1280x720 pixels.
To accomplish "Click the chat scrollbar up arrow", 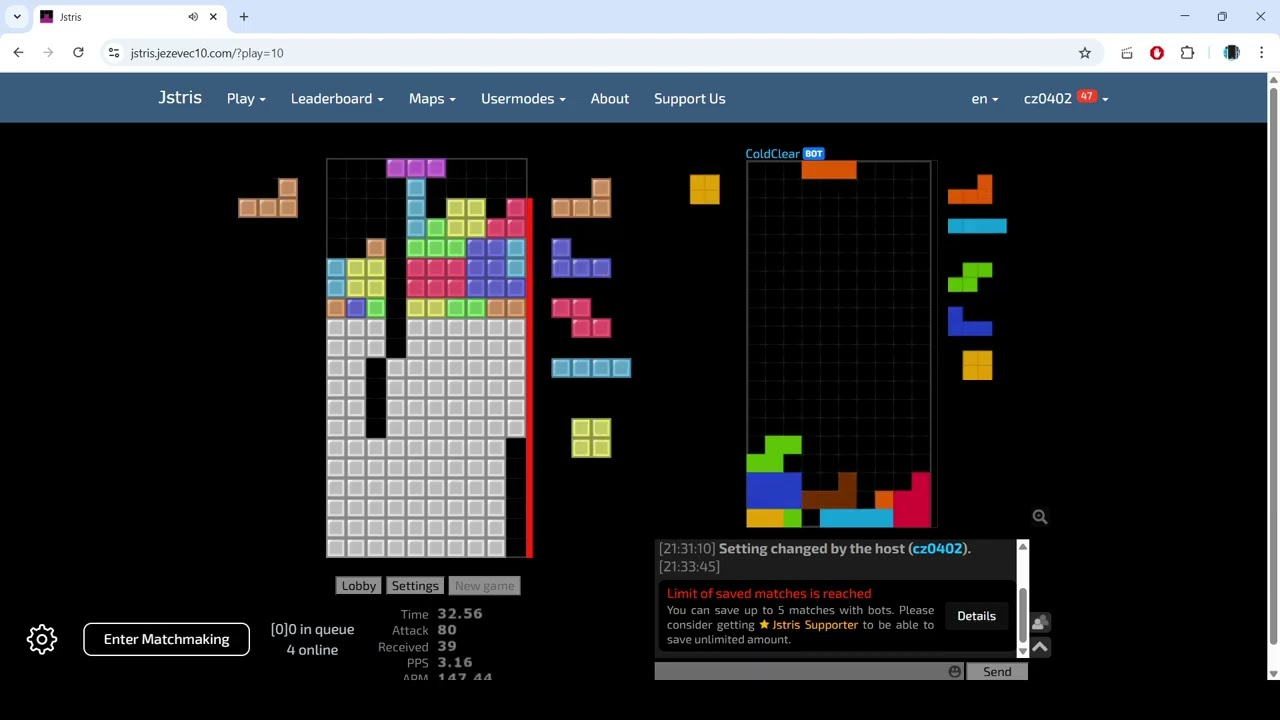I will click(1022, 546).
